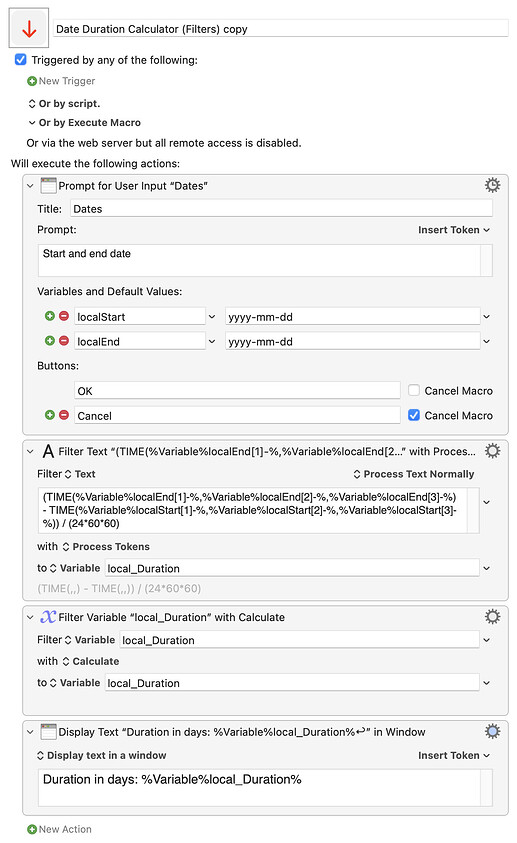
Task: Collapse the Filter Variable action
Action: [x=30, y=617]
